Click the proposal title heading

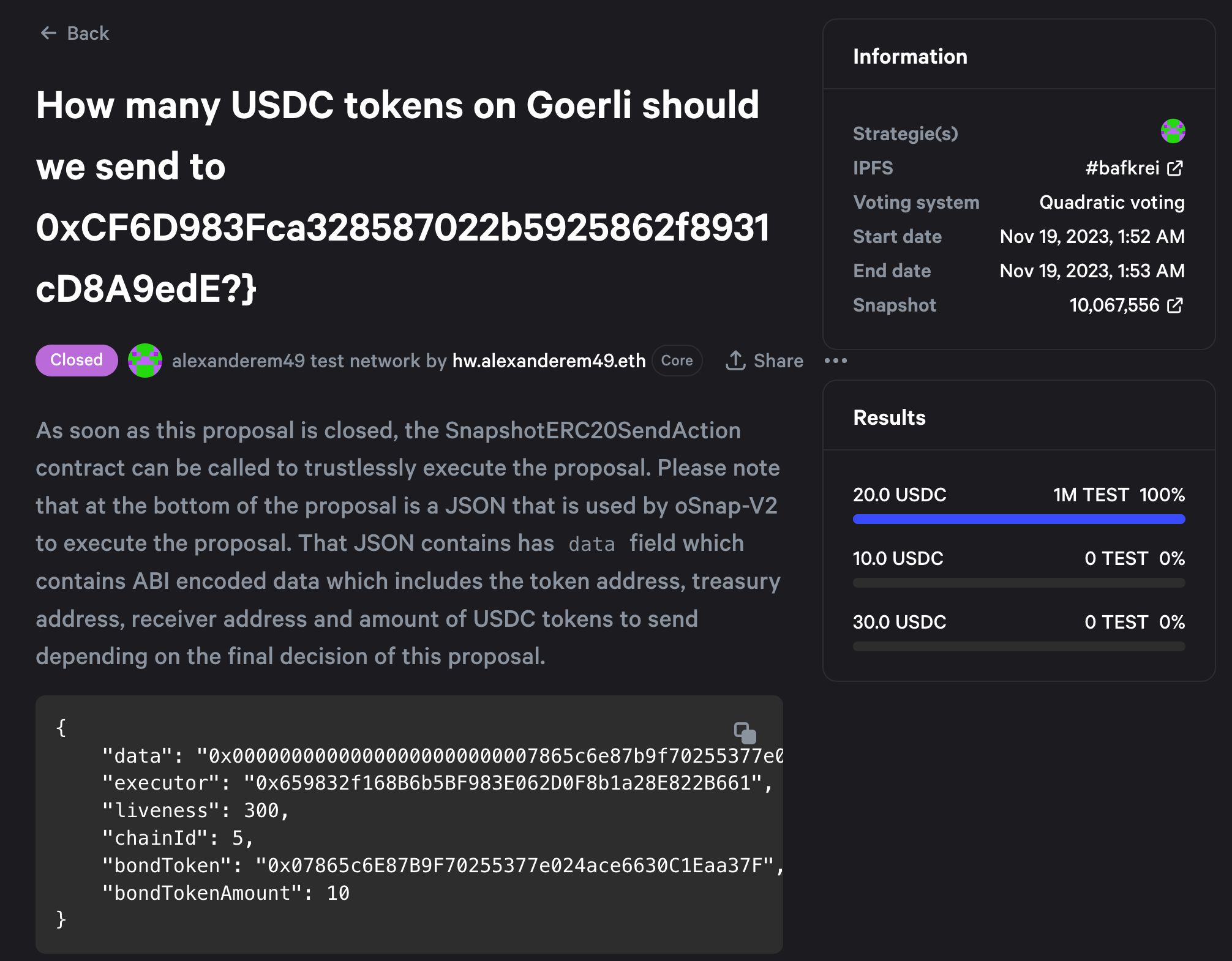tap(403, 196)
